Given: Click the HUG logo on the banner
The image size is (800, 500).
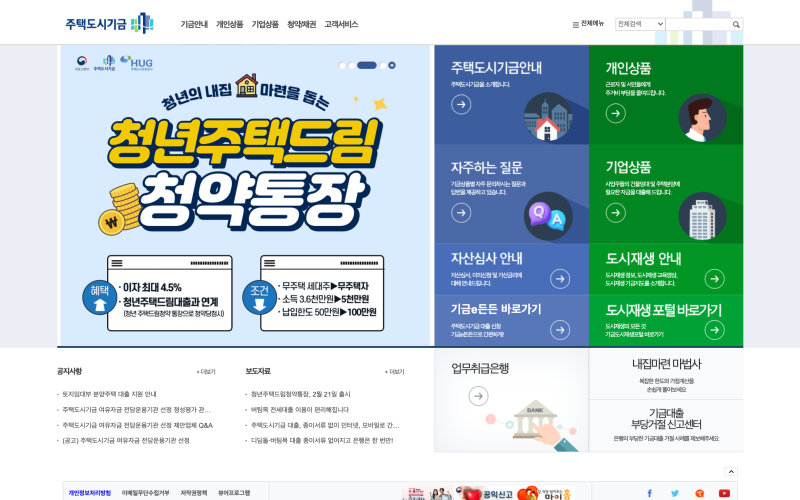Looking at the screenshot, I should click(x=136, y=63).
